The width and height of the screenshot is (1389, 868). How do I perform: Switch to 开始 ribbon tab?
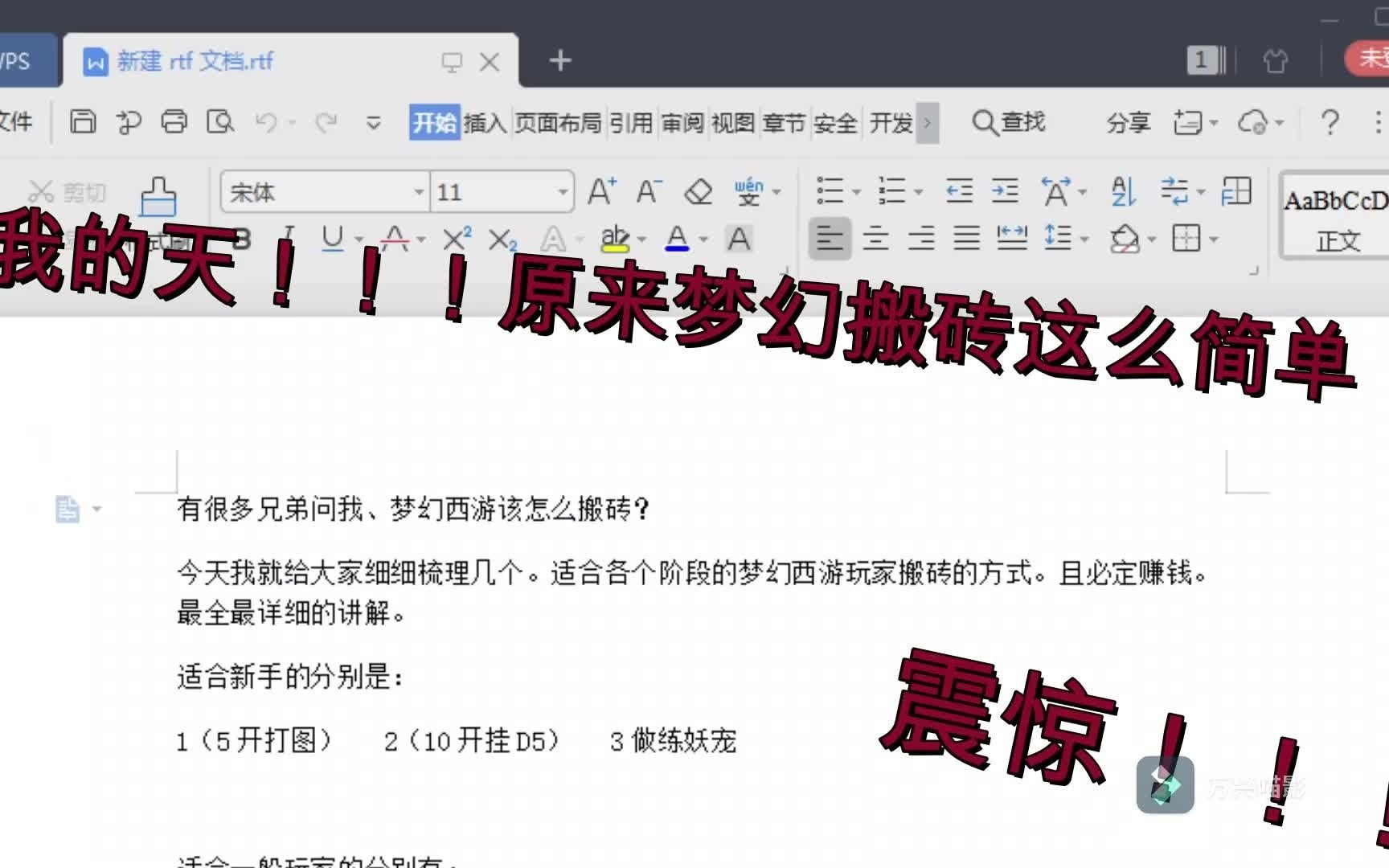click(434, 123)
